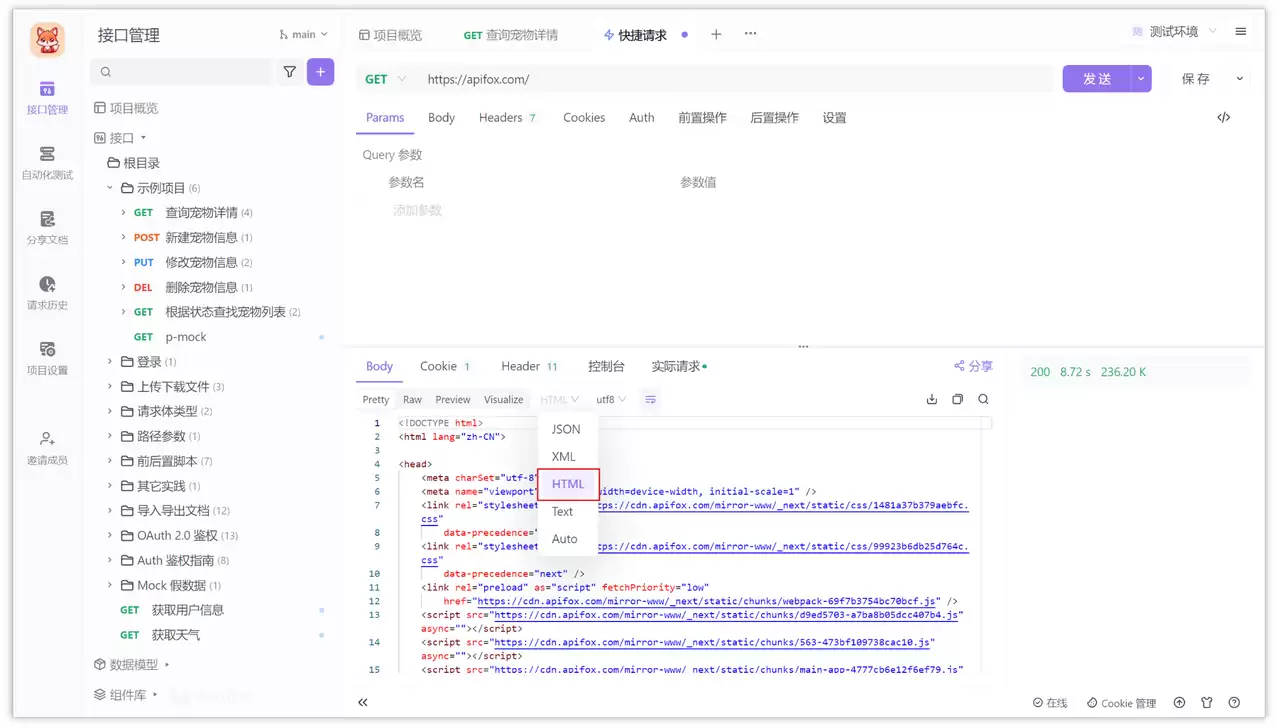Switch to the Auth tab
Screen dimensions: 1280x728
642,117
